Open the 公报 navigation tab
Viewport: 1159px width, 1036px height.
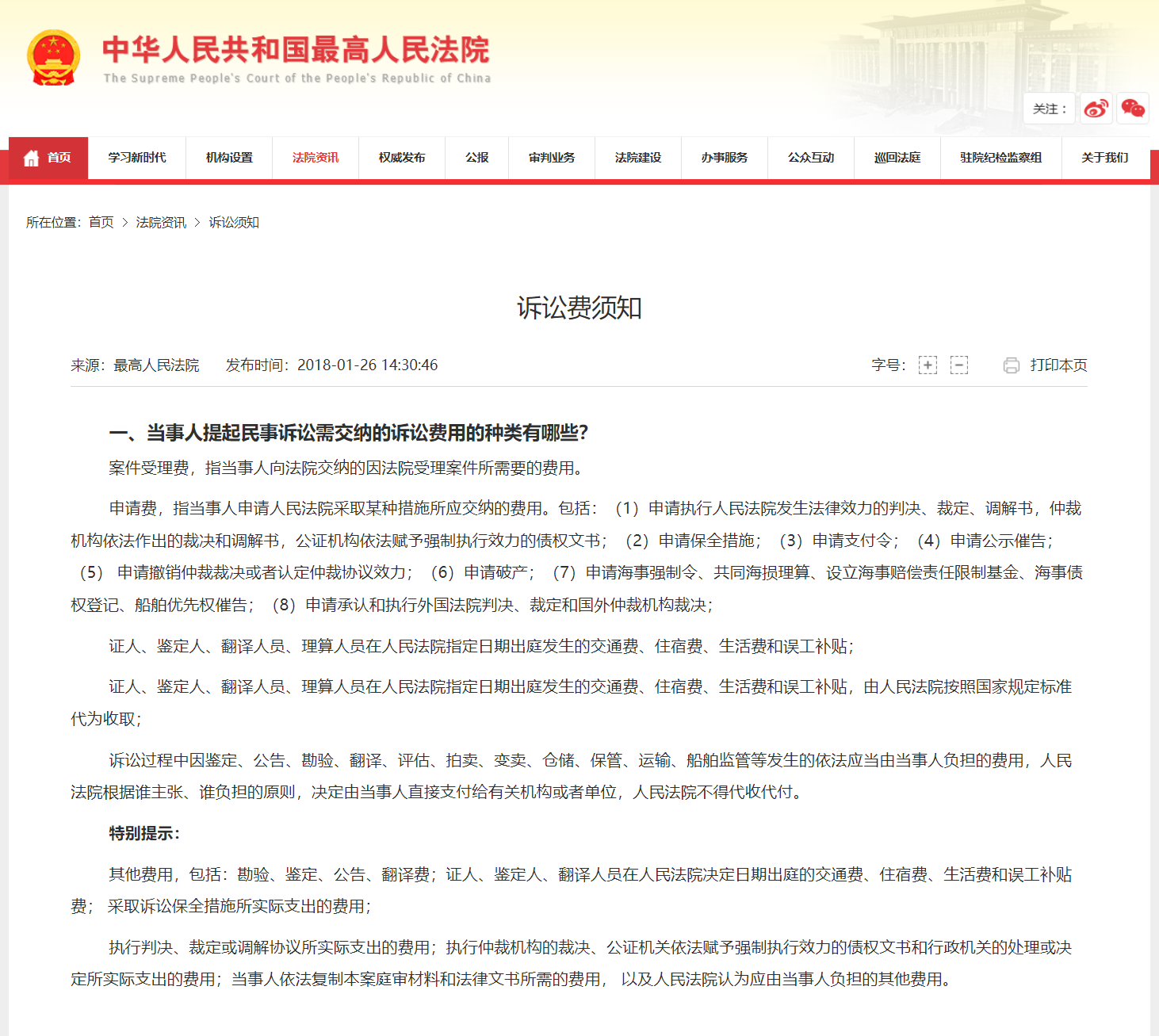pos(476,158)
